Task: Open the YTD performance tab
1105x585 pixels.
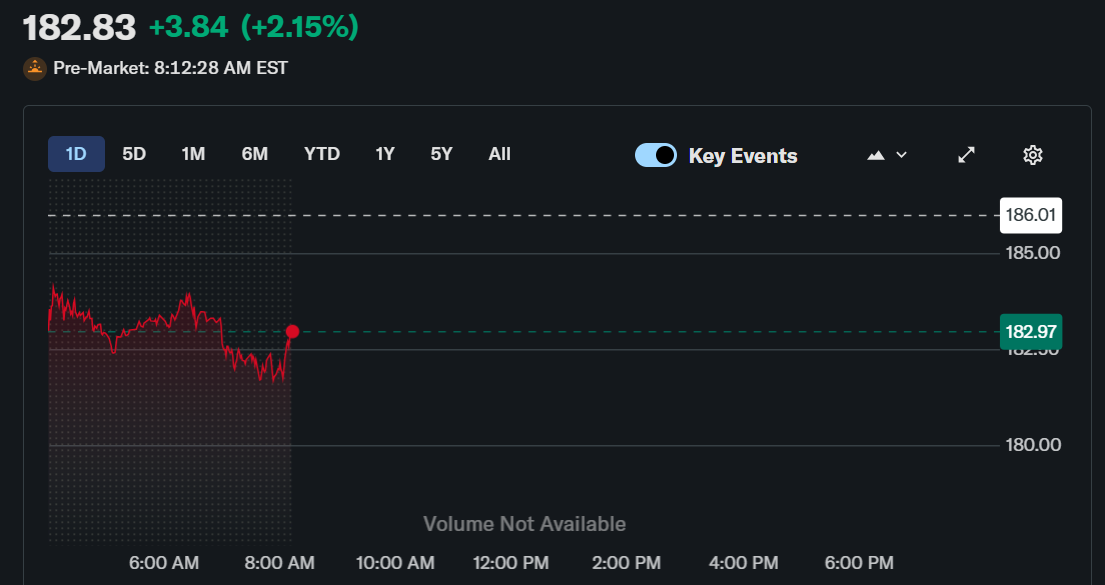Action: [x=322, y=154]
